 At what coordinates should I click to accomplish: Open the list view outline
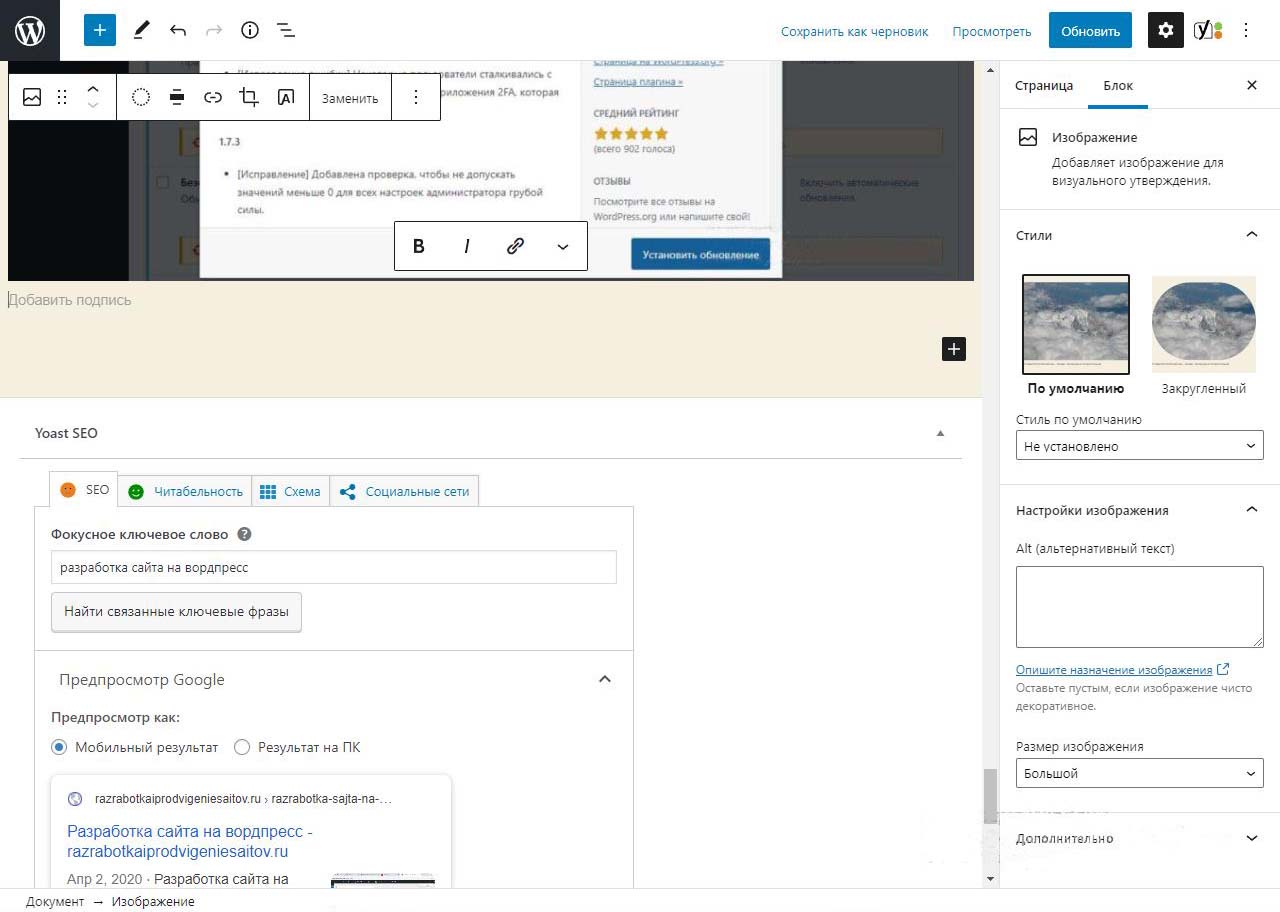286,30
